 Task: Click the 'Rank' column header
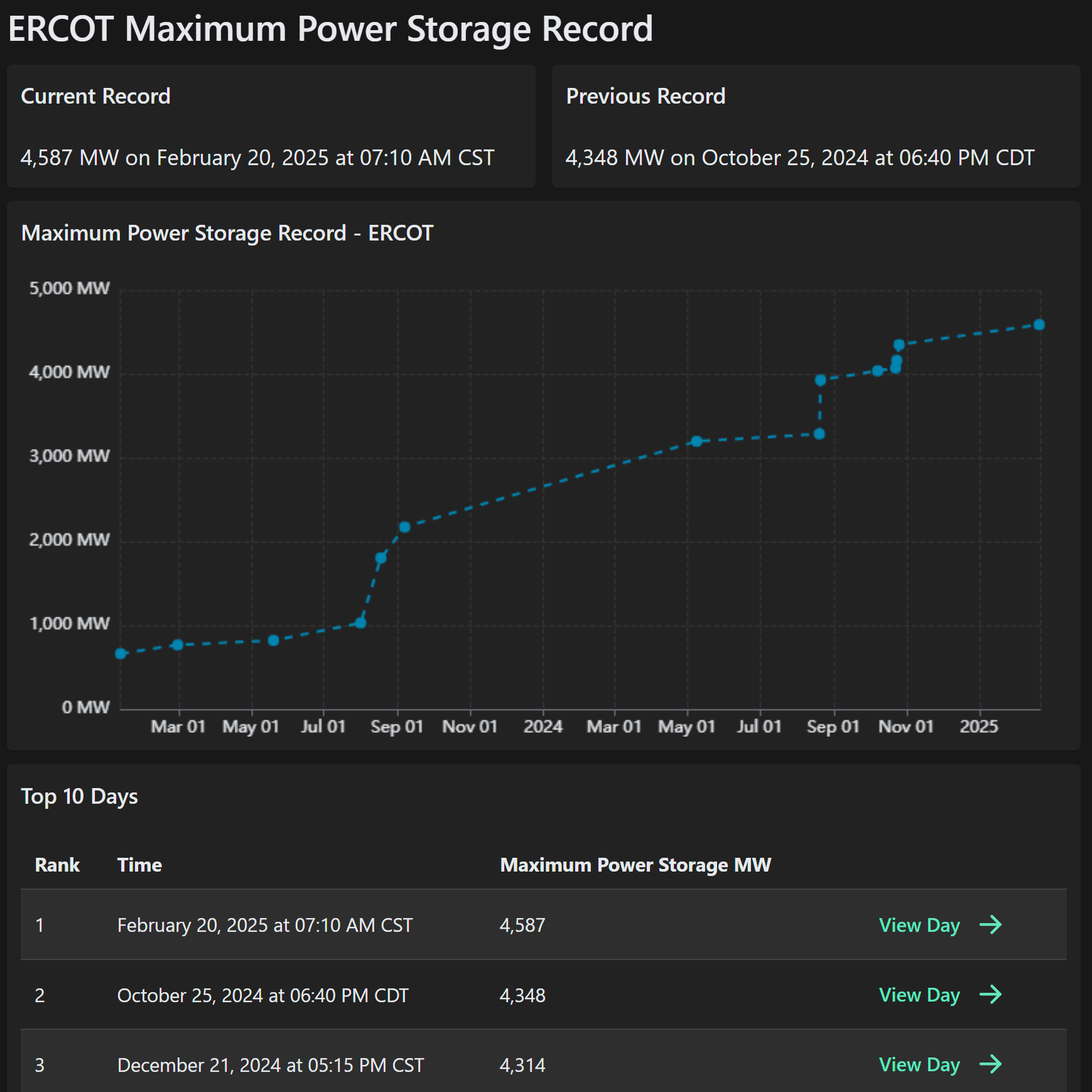click(57, 865)
